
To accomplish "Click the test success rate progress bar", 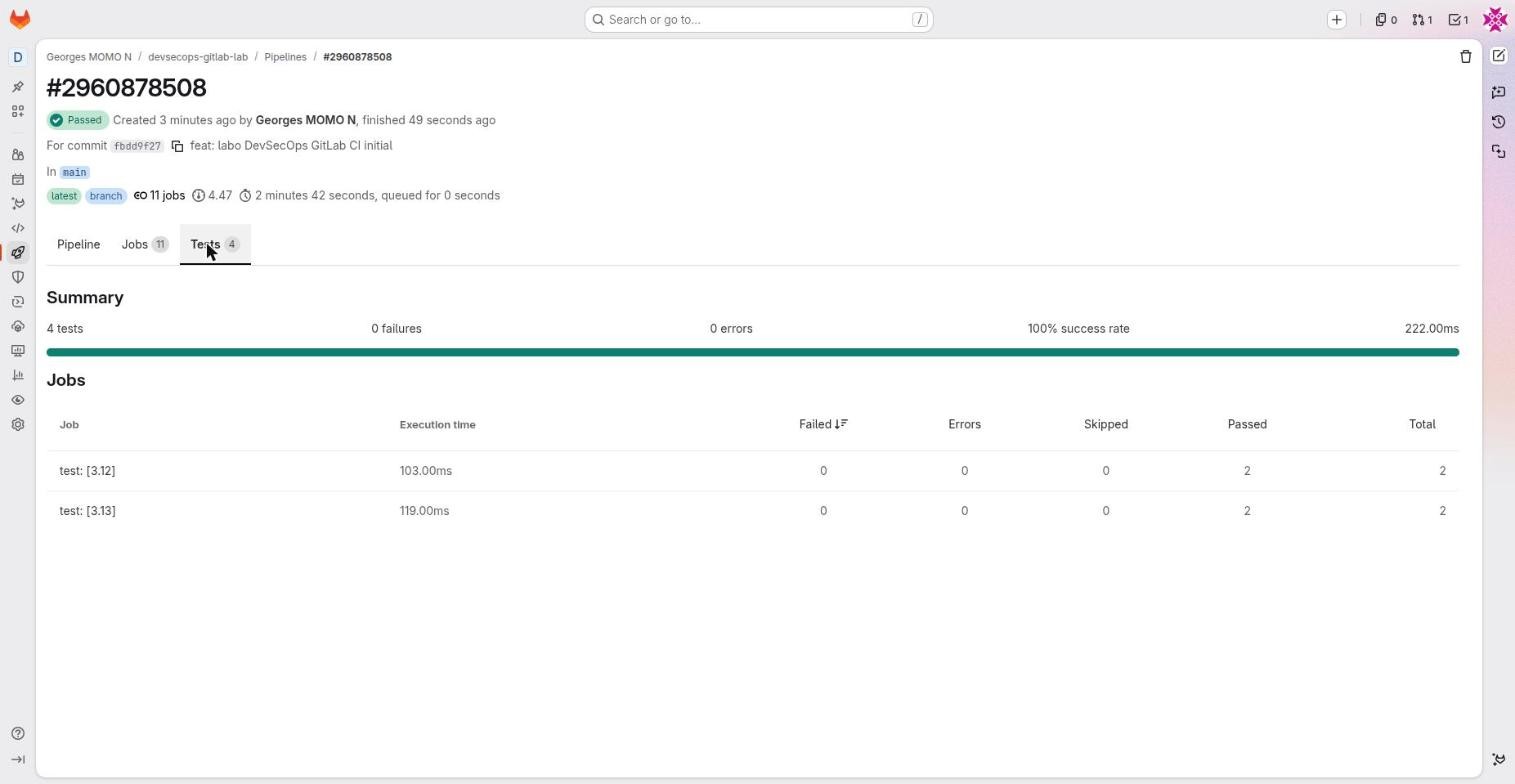I will (x=753, y=353).
